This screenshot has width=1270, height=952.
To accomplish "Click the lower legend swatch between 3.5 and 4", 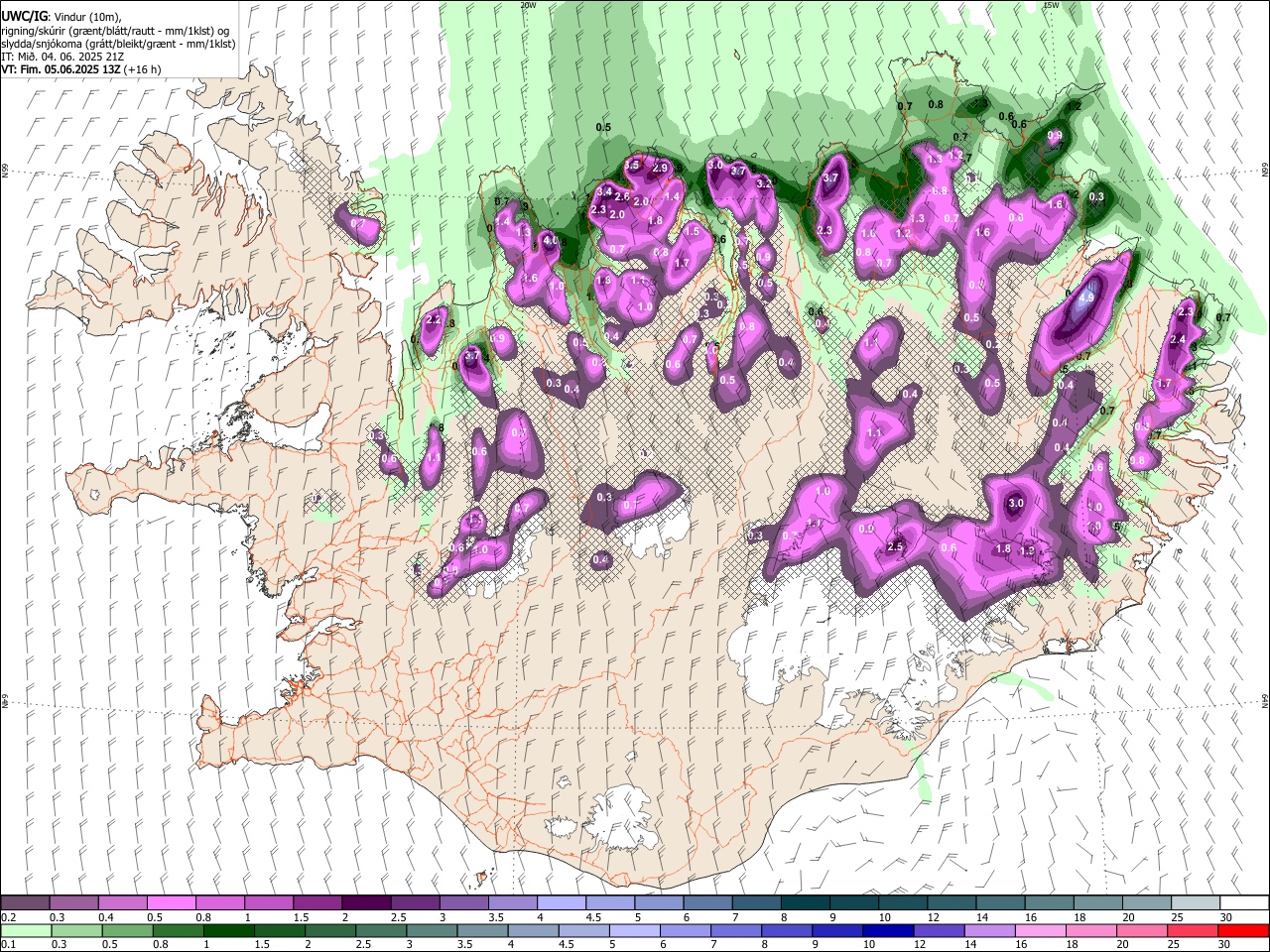I will [x=482, y=930].
